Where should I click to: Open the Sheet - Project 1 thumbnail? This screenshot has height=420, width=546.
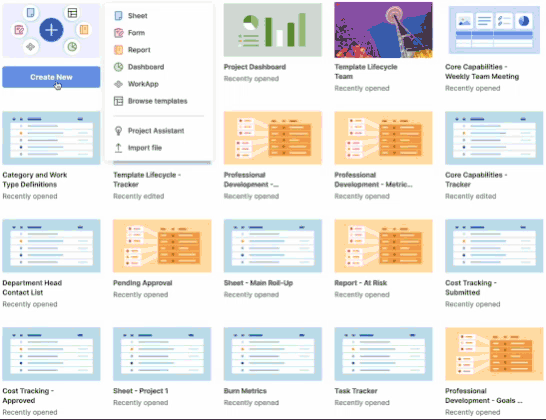tap(162, 354)
